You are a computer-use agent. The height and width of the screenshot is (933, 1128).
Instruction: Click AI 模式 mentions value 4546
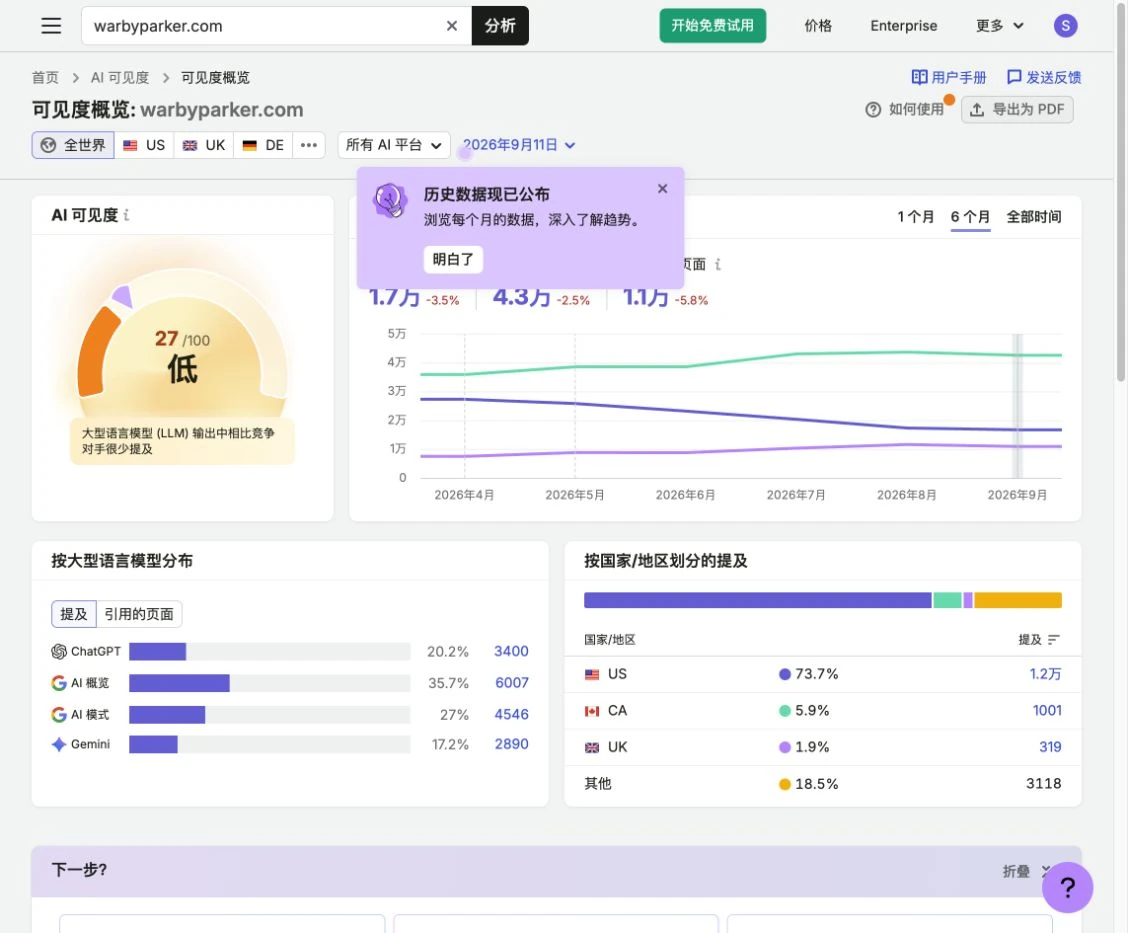pos(511,715)
